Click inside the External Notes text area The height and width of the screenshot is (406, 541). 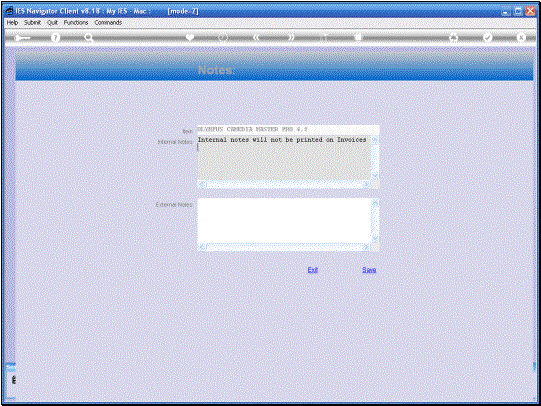[x=284, y=221]
